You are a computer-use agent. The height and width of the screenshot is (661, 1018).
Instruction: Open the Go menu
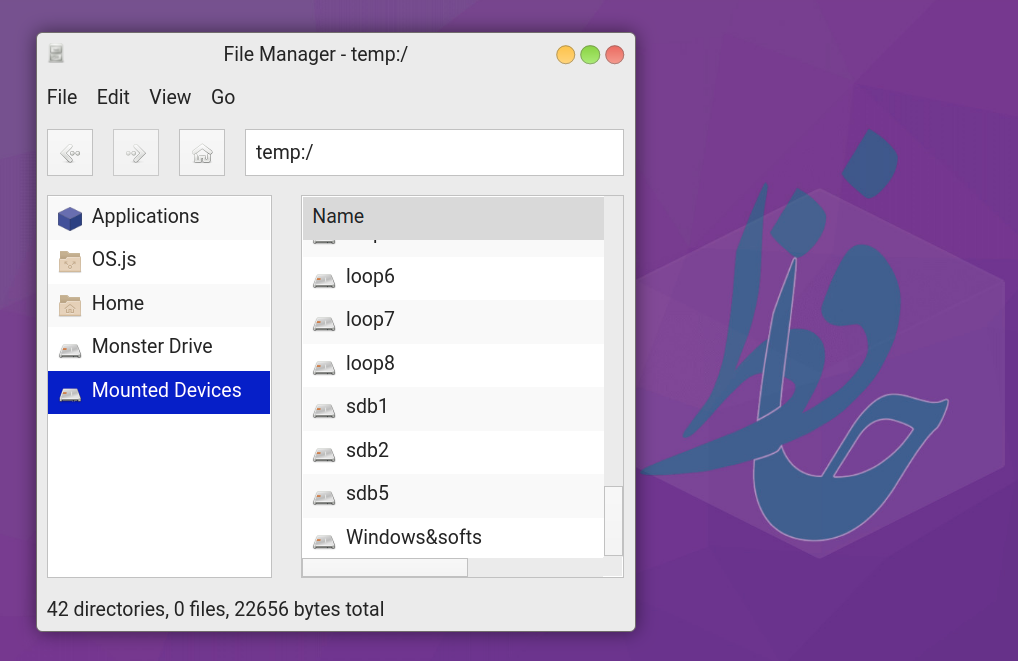pos(223,97)
